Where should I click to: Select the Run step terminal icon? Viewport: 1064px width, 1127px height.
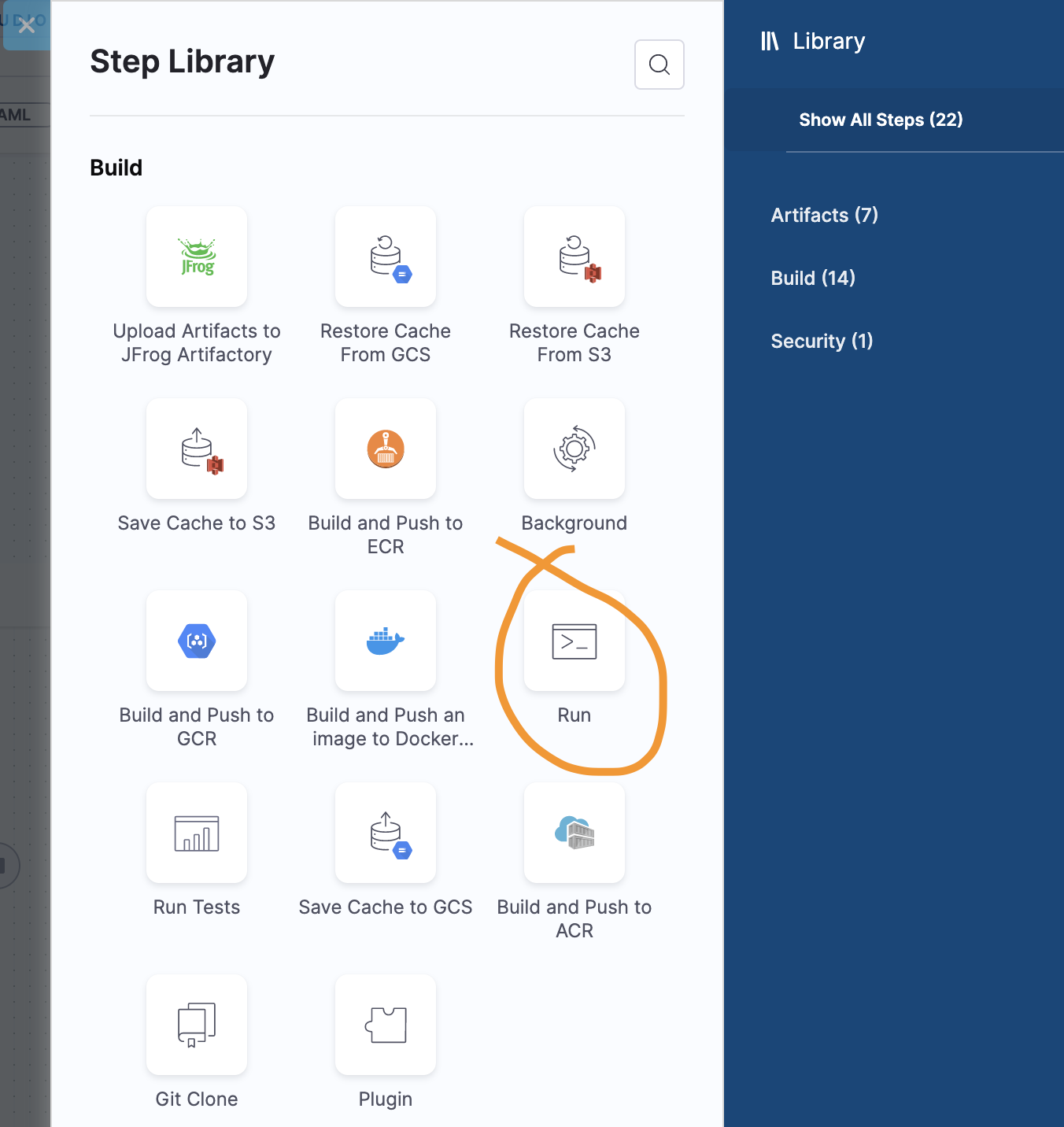(x=574, y=641)
